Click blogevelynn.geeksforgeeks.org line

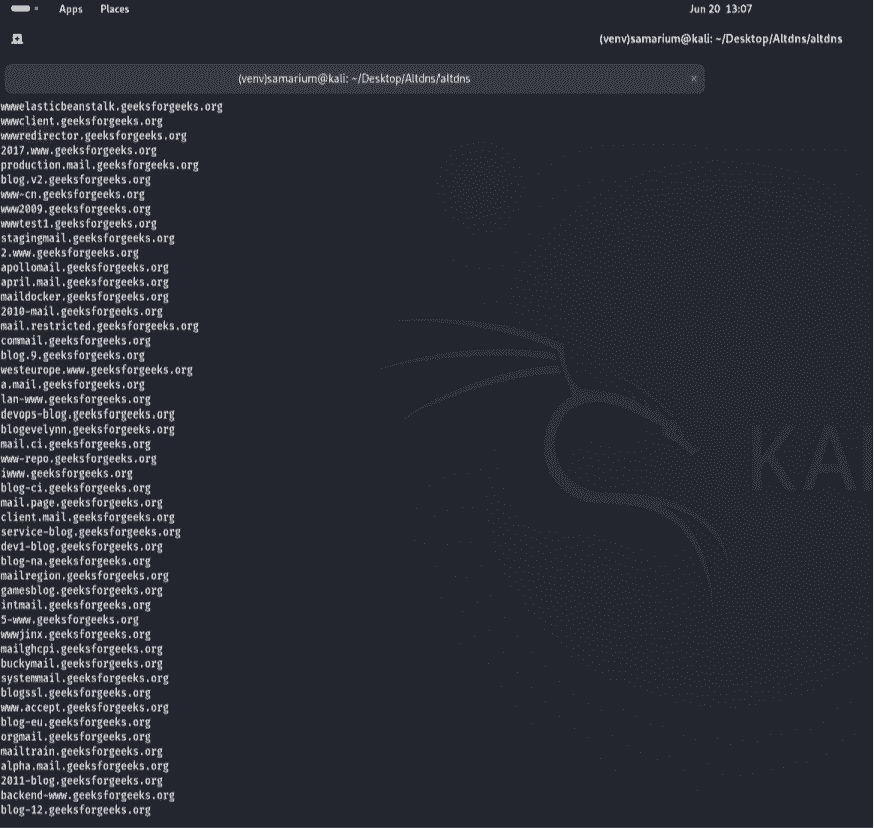coord(88,429)
